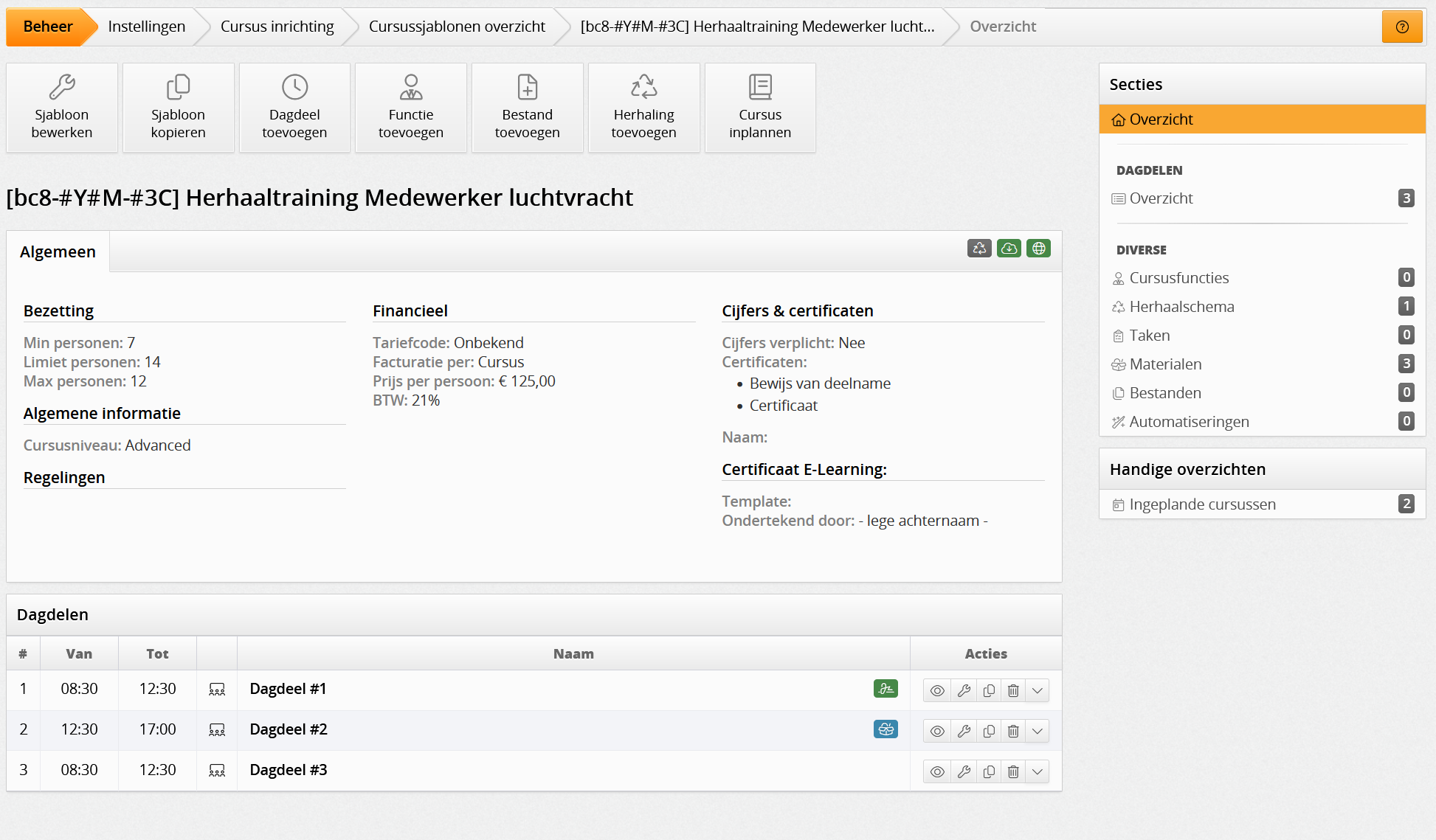This screenshot has width=1436, height=840.
Task: Open the chevron menu on the Dagdeel #2 row
Action: click(x=1038, y=732)
